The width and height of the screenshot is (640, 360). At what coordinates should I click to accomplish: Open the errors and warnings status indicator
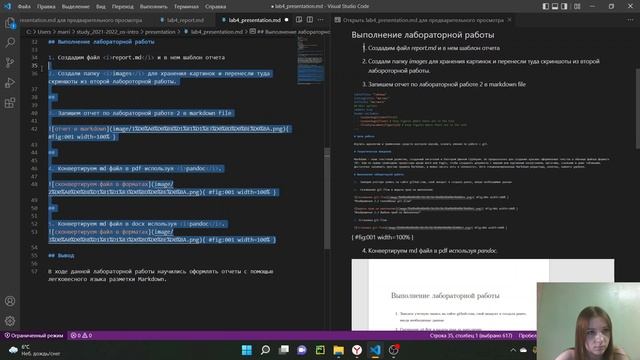(81, 336)
